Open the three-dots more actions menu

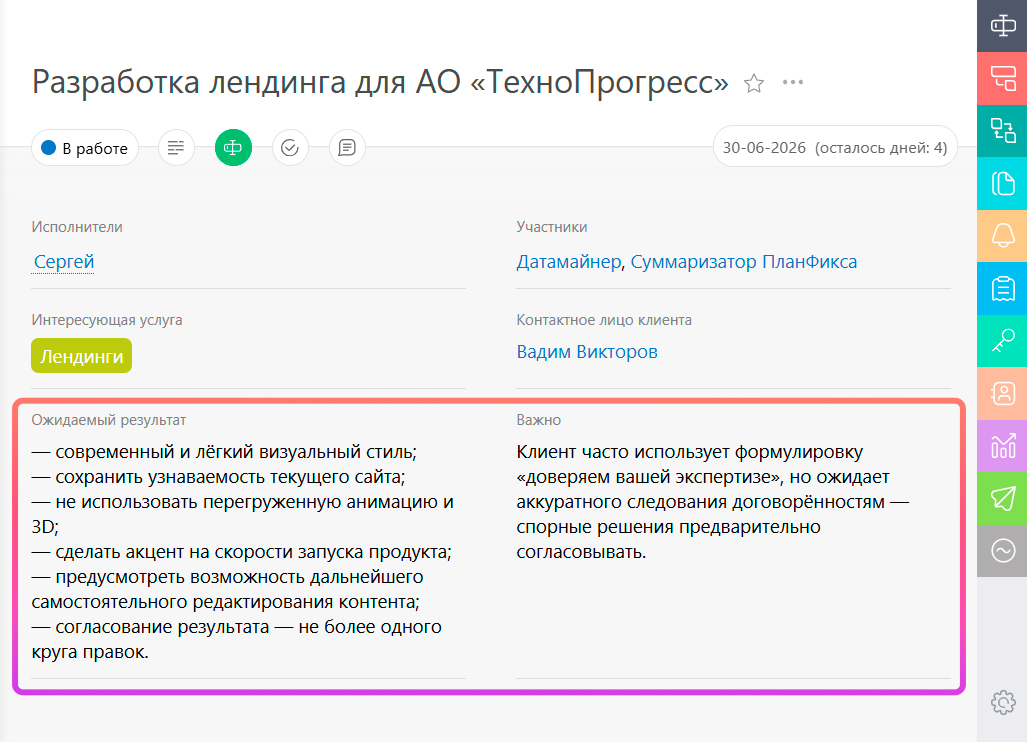pos(793,83)
